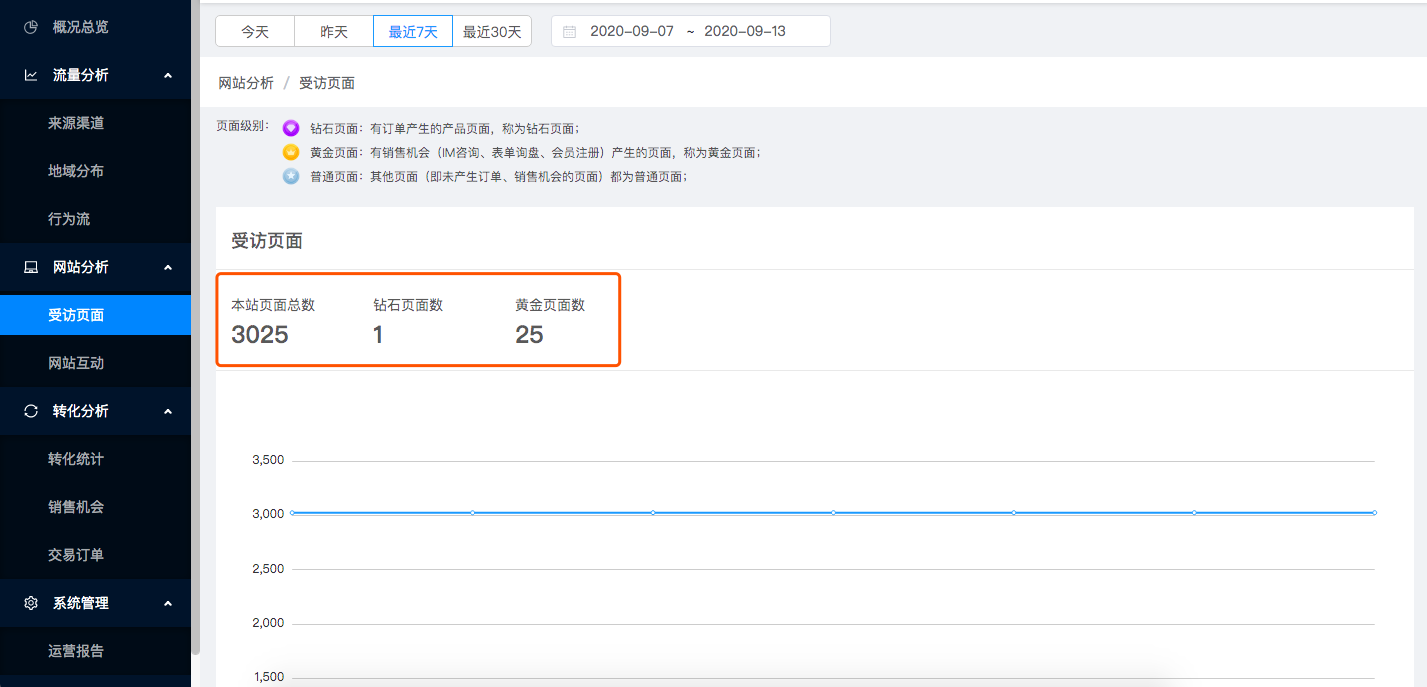Select the 今天 time range

click(x=255, y=31)
